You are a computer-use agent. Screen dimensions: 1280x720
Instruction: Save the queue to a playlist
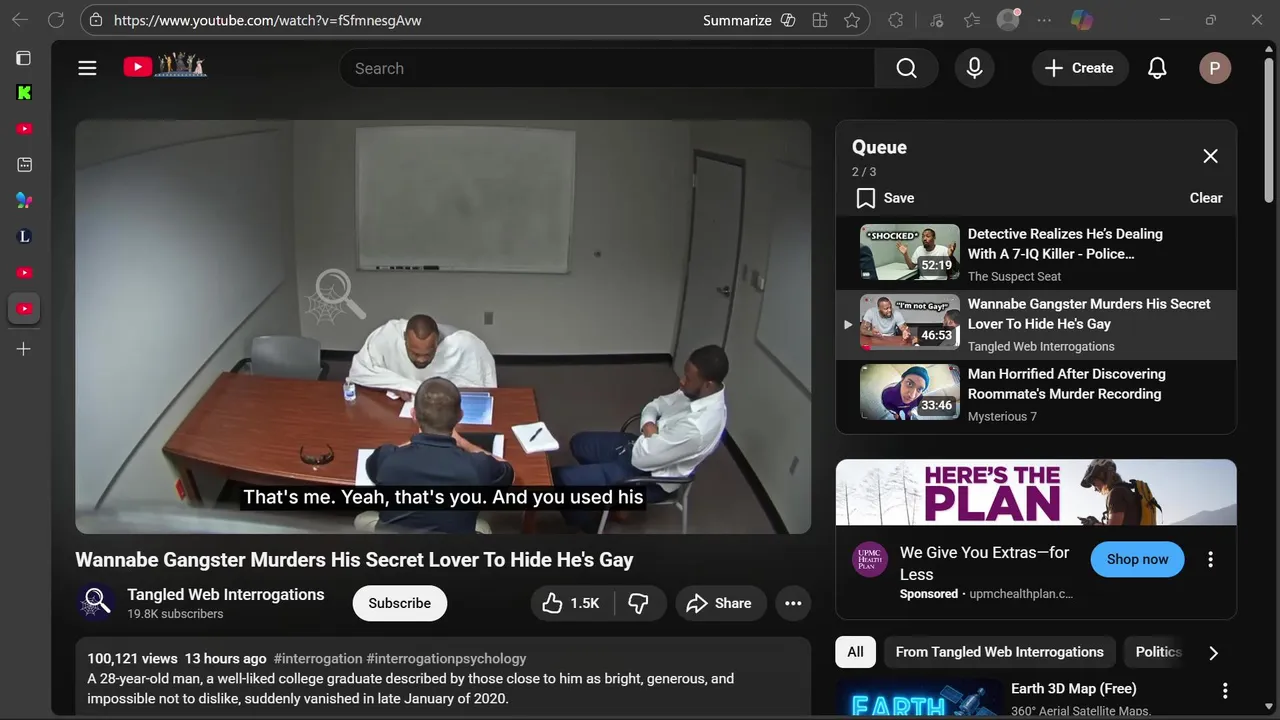885,198
